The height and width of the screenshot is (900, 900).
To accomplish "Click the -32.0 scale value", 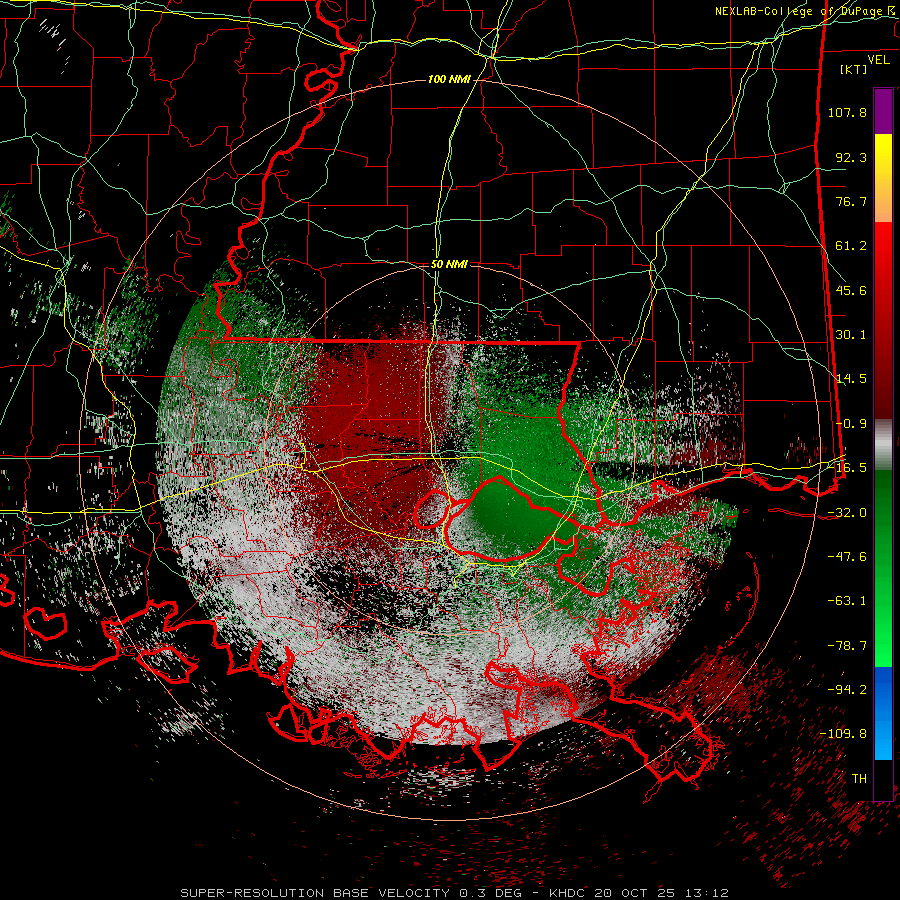I will [847, 513].
